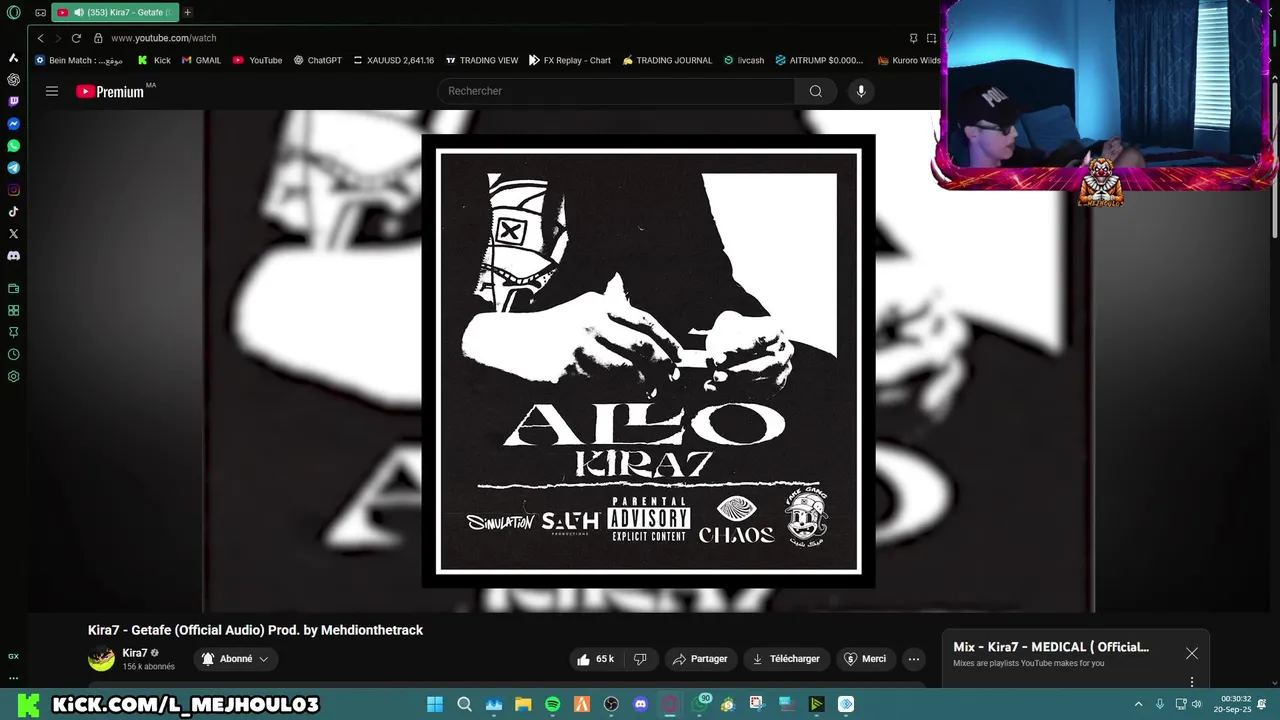The image size is (1280, 720).
Task: Open the YouTube bookmark
Action: (257, 60)
